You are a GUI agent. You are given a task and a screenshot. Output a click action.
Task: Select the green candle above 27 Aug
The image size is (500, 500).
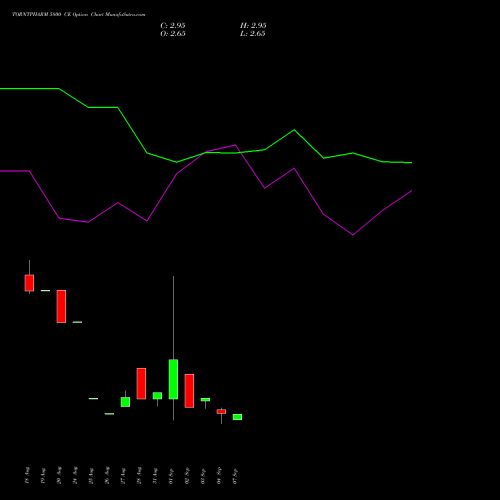click(125, 402)
